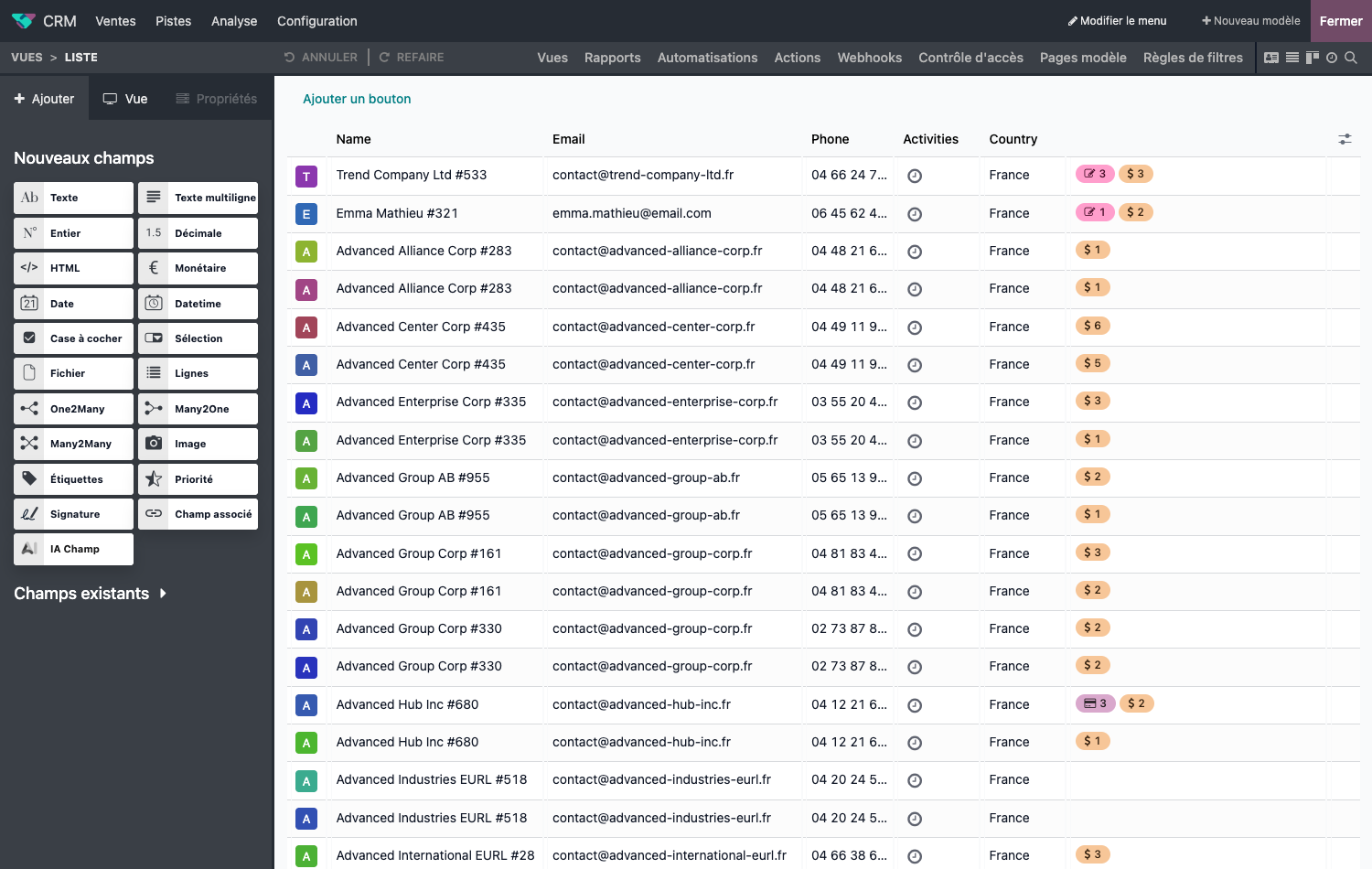Click activity clock for Trend Company Ltd #533

coord(915,176)
